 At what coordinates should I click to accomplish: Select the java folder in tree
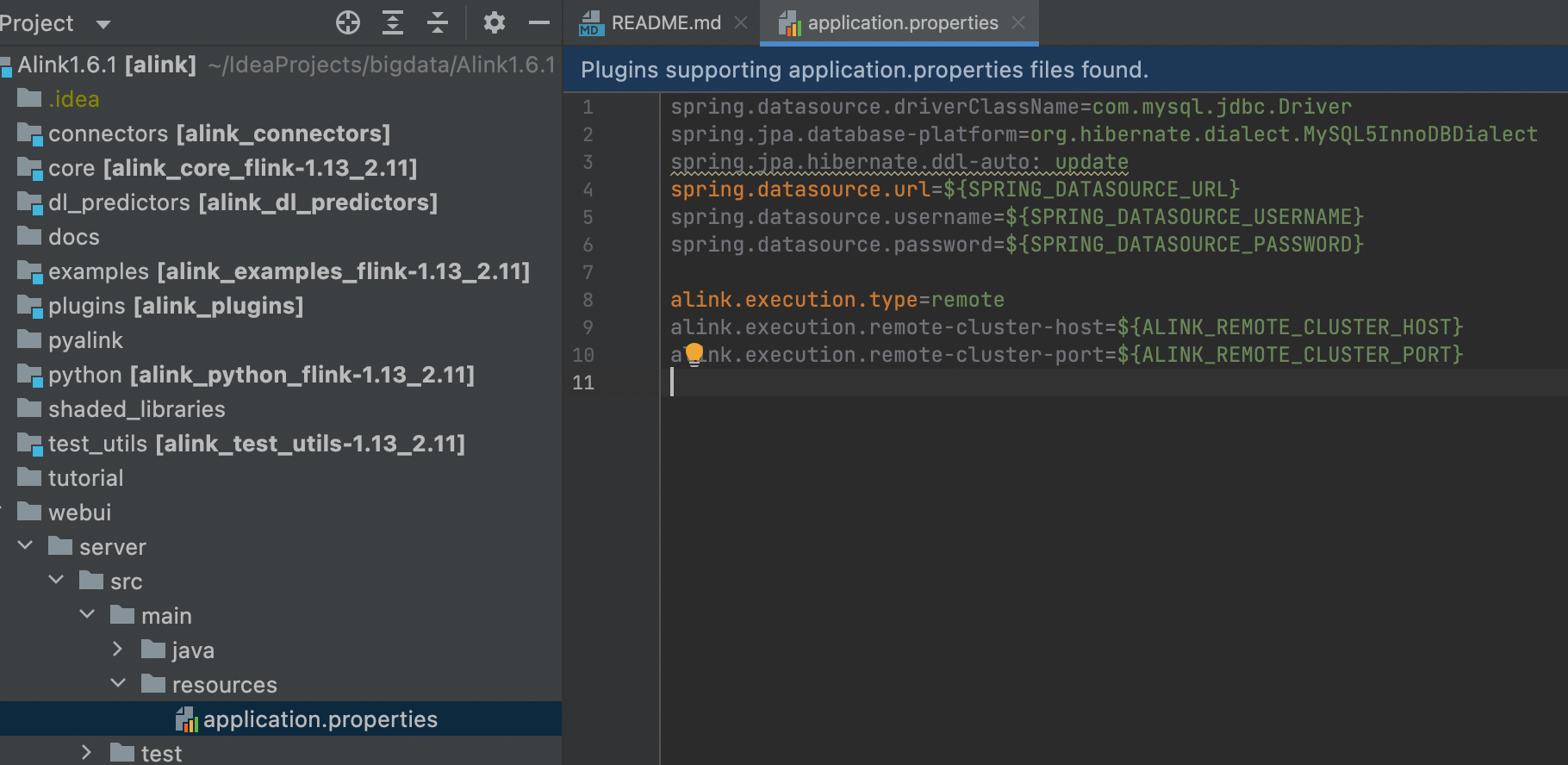pos(281,650)
